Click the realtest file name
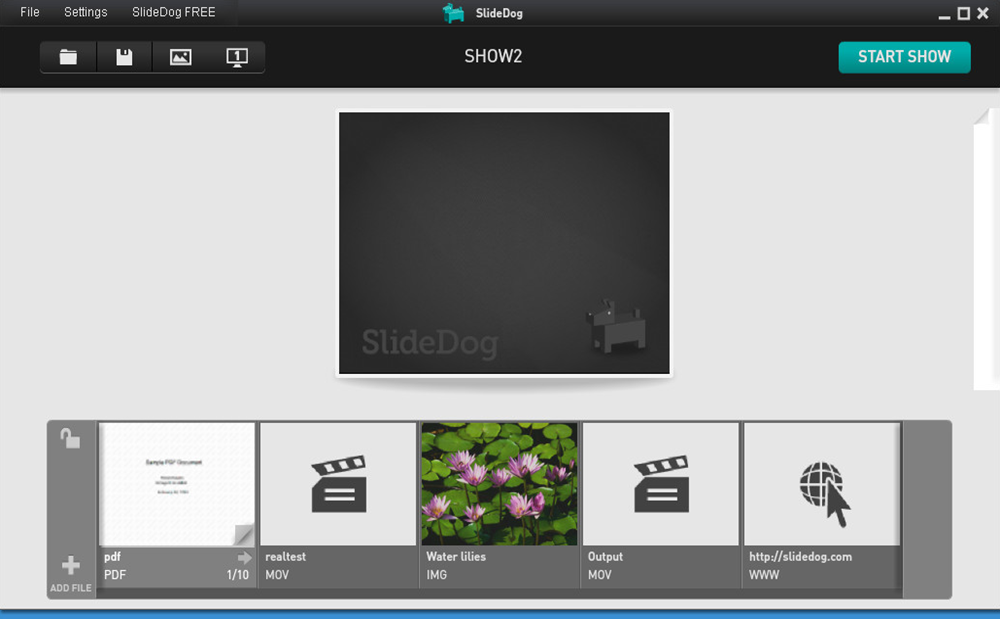 pos(286,557)
